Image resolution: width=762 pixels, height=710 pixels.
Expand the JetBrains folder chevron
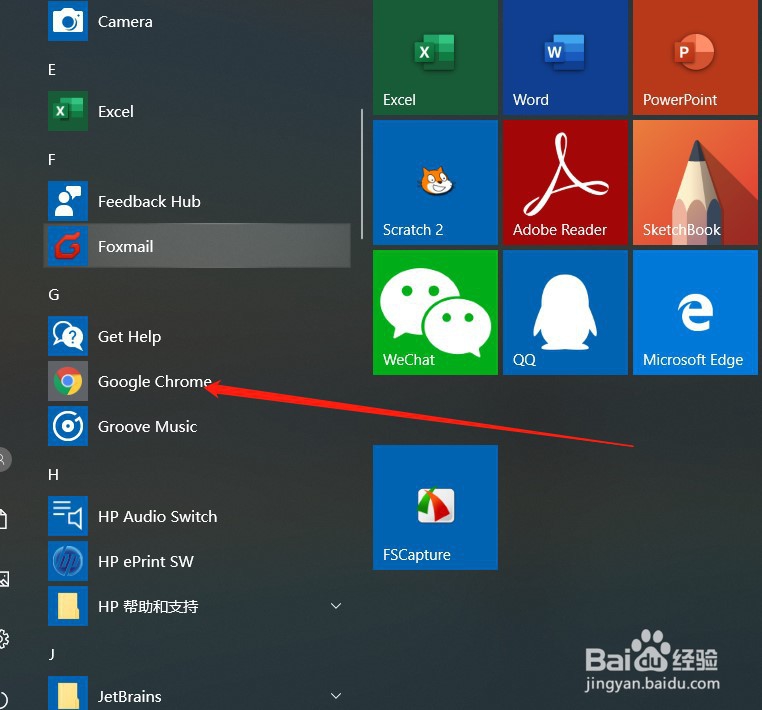coord(336,696)
